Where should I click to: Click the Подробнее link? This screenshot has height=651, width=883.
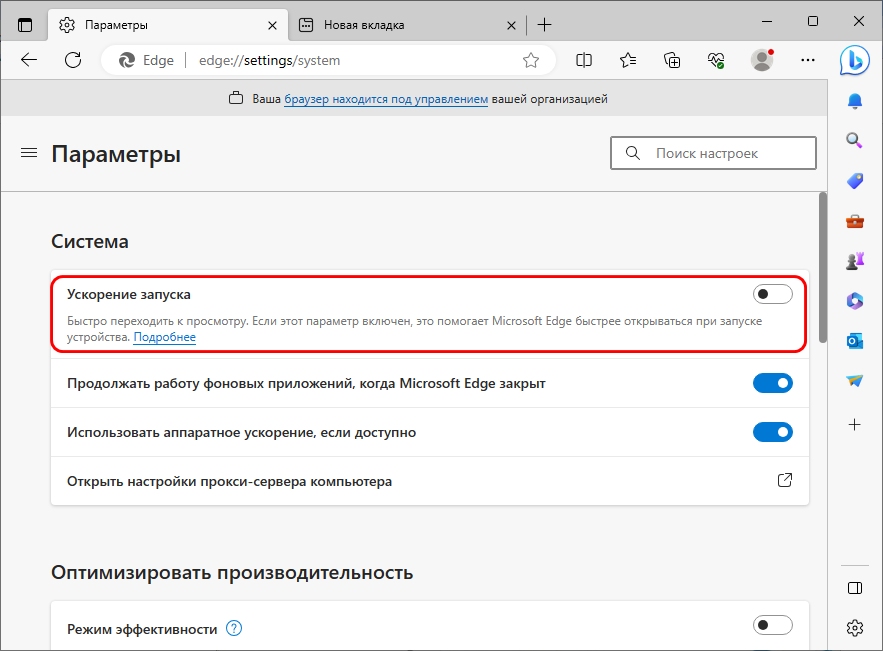pyautogui.click(x=164, y=337)
